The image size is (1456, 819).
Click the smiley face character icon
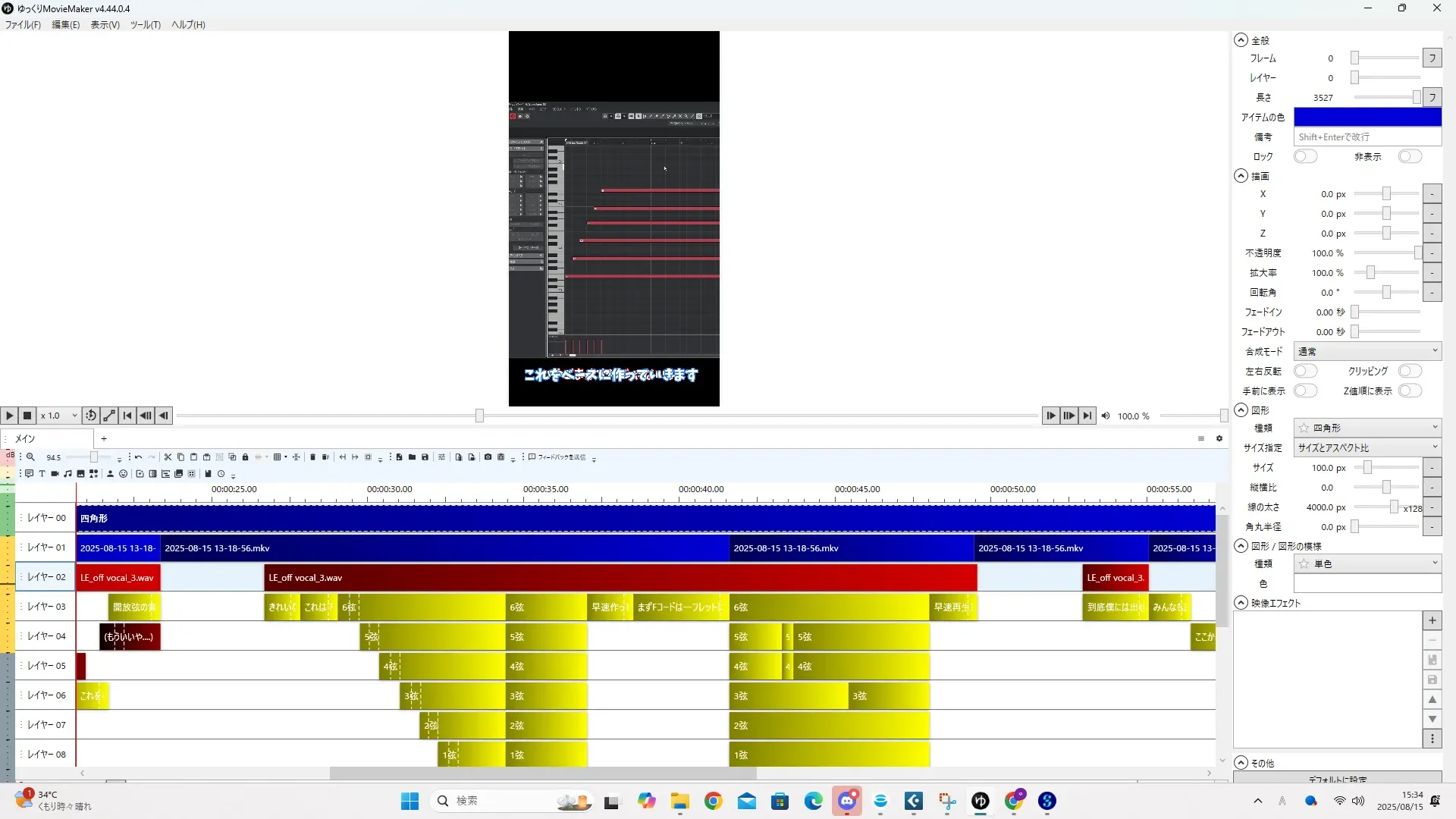(x=123, y=474)
